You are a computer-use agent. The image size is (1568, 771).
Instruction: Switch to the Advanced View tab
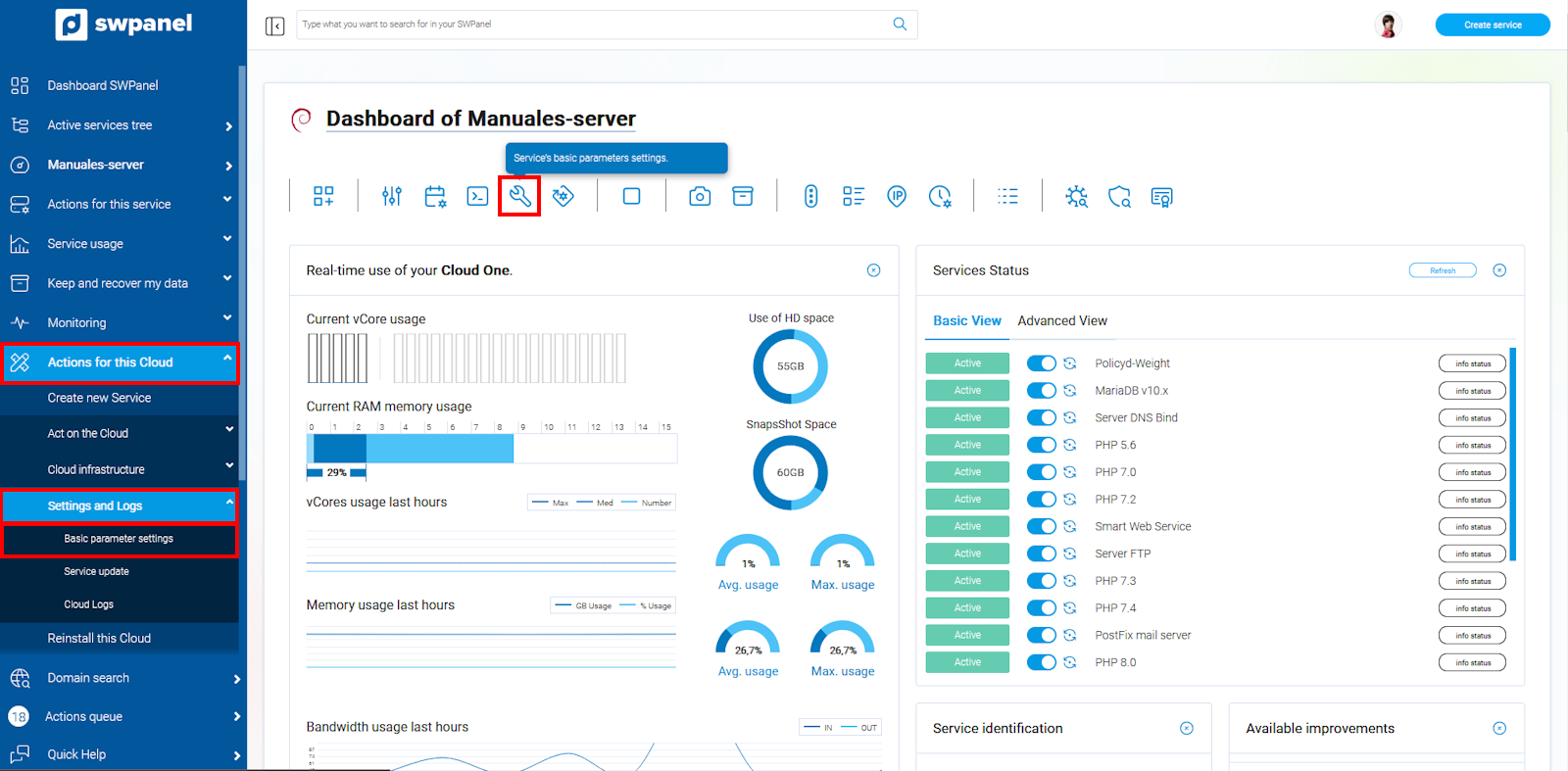coord(1062,321)
